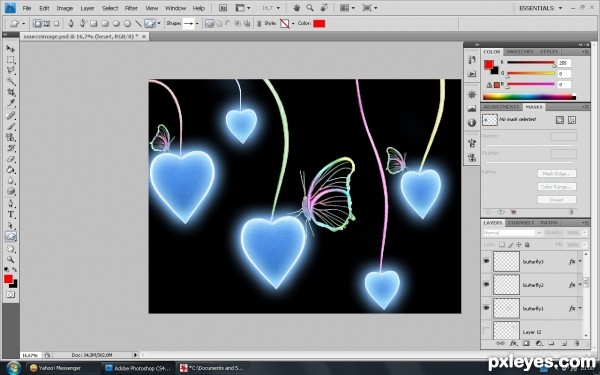Select the Move tool
Viewport: 600px width, 375px height.
click(x=10, y=49)
